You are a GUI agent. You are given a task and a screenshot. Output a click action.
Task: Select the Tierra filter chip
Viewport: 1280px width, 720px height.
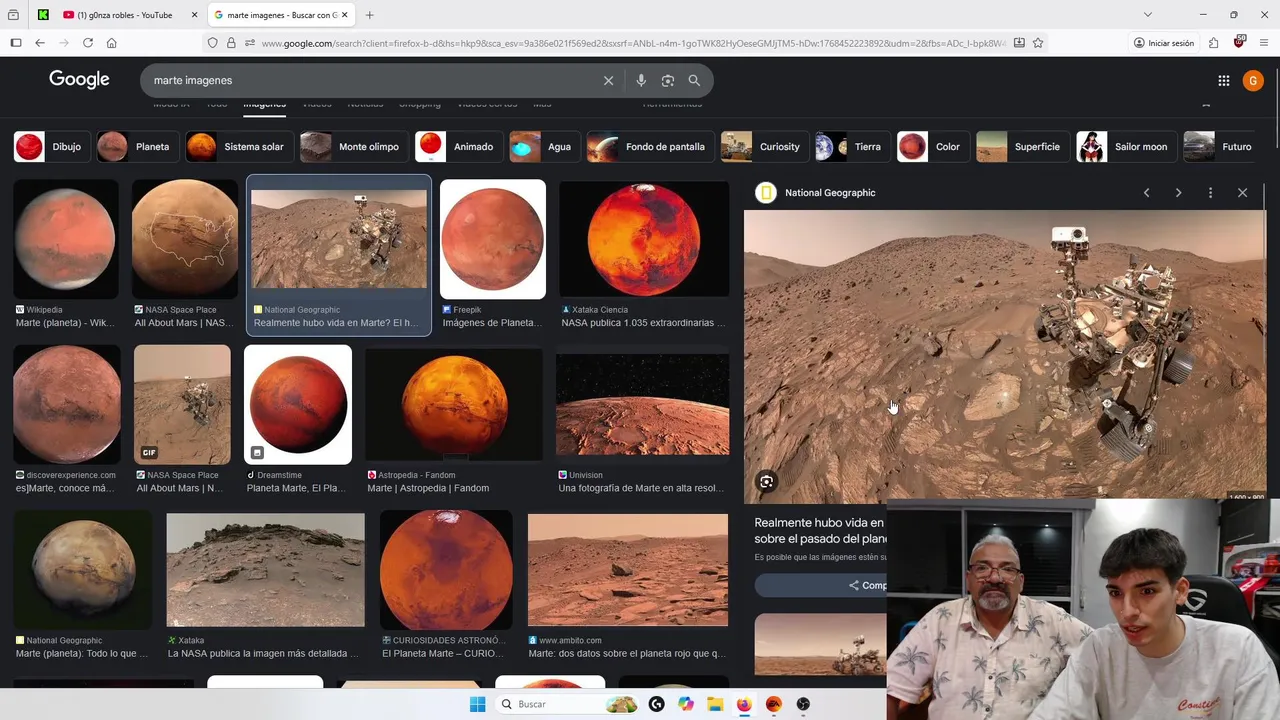pyautogui.click(x=851, y=147)
